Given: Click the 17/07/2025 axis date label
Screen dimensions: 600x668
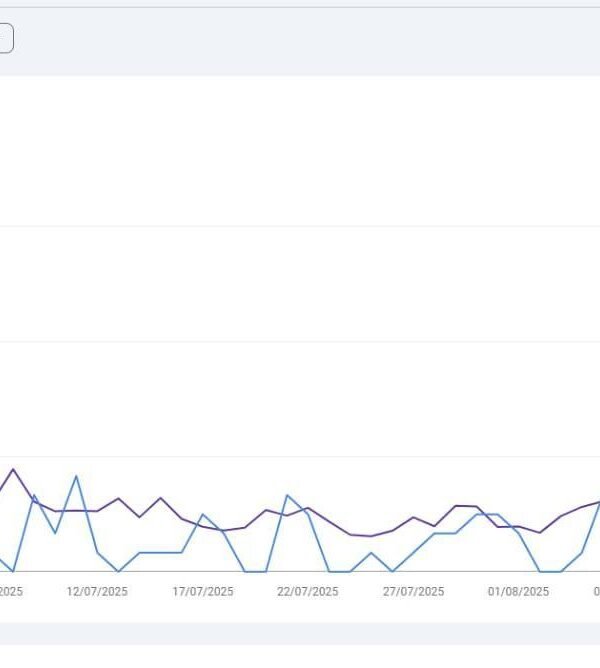Looking at the screenshot, I should (203, 592).
